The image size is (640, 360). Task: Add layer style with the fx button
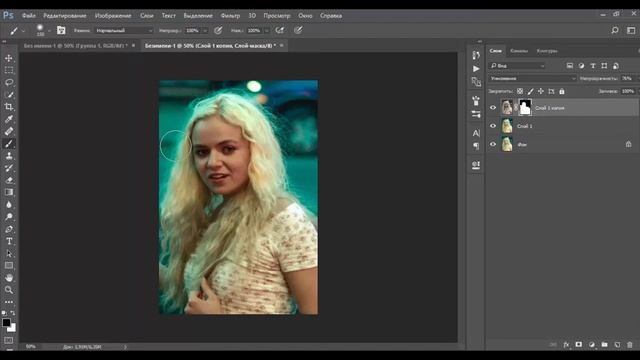click(x=566, y=345)
